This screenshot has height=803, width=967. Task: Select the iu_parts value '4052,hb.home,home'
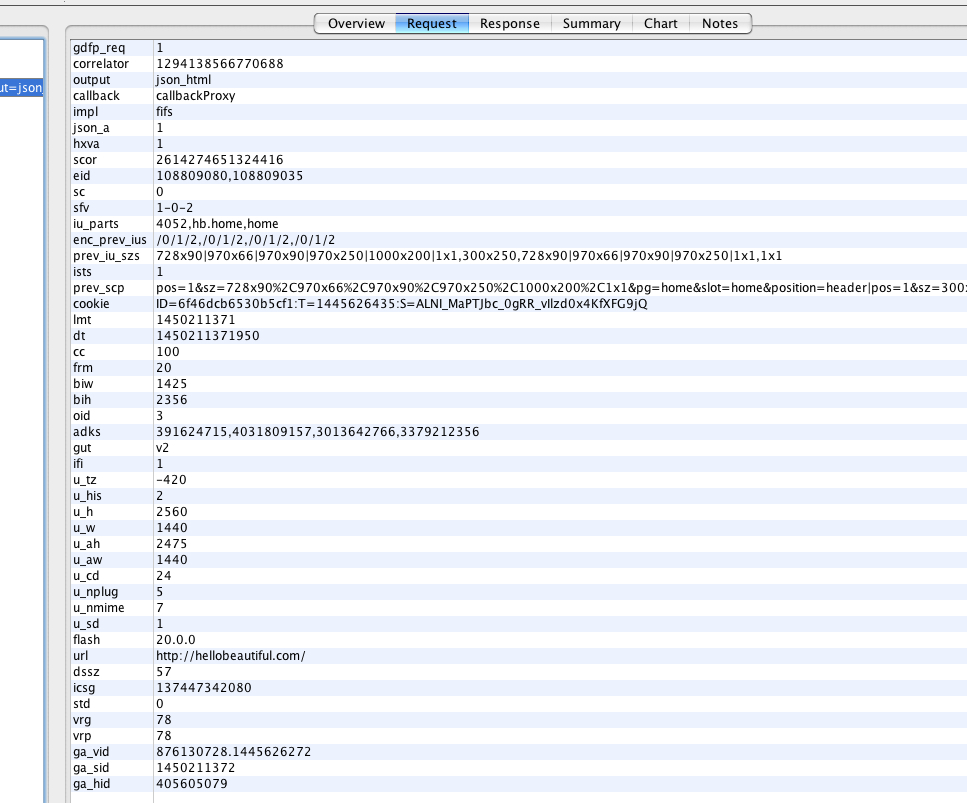click(217, 224)
